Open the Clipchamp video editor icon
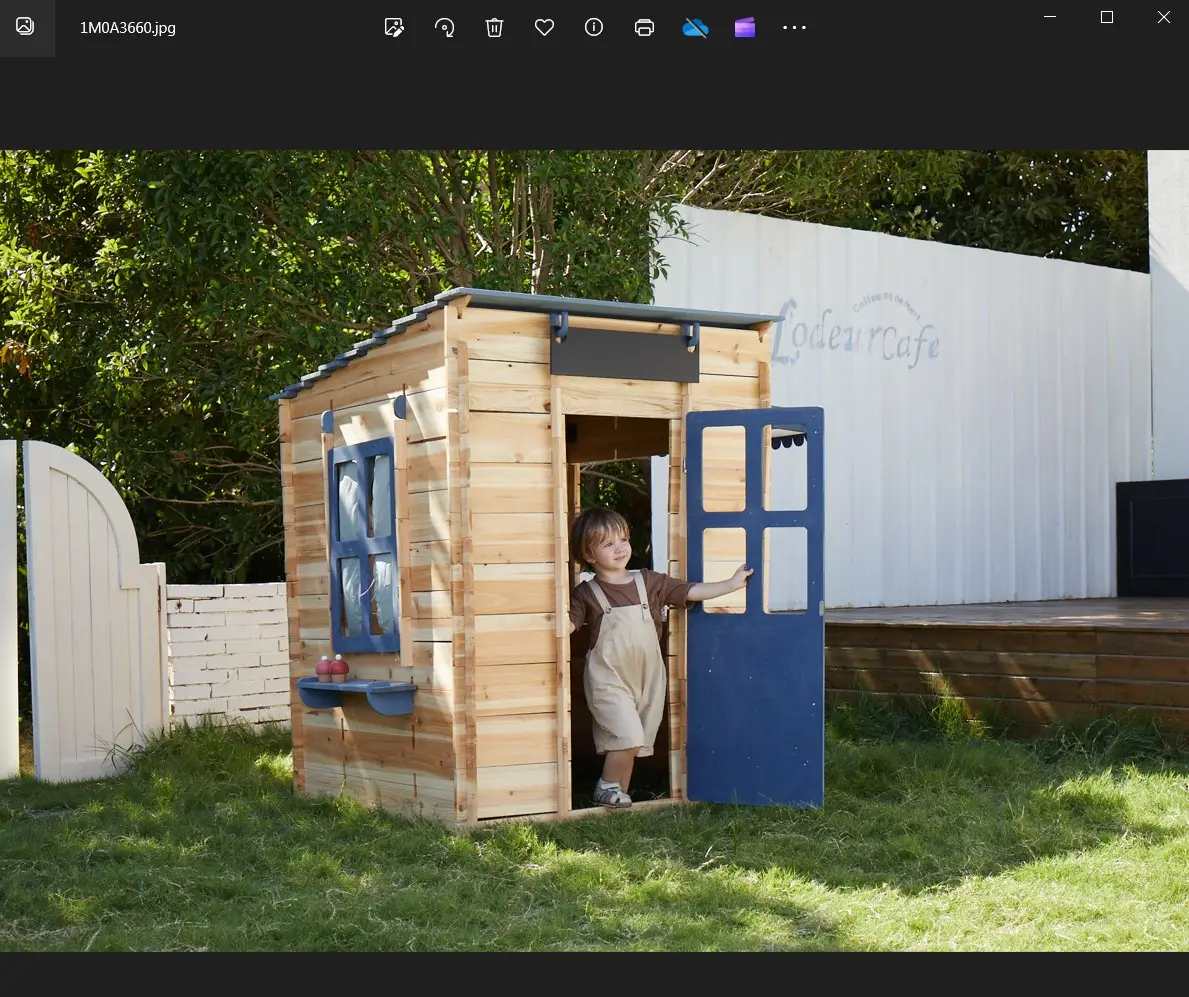This screenshot has width=1189, height=997. pos(745,28)
